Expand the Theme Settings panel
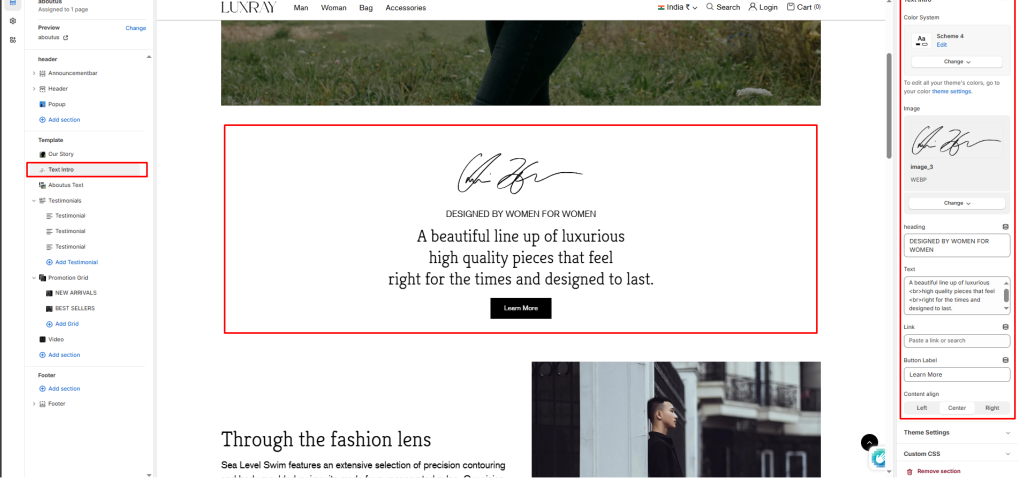1024x478 pixels. pyautogui.click(x=957, y=432)
